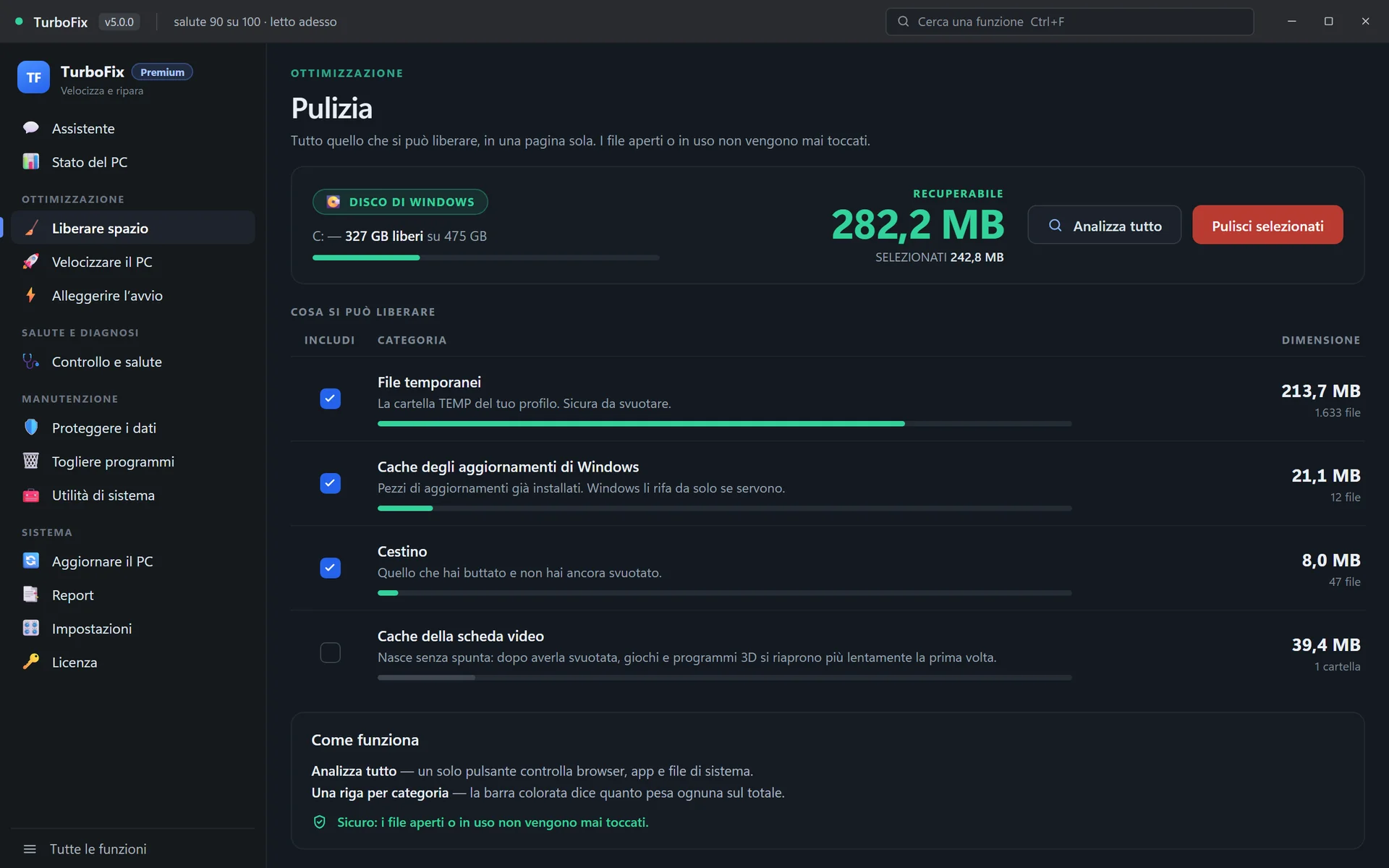The width and height of the screenshot is (1389, 868).
Task: Go to Stato del PC
Action: point(133,162)
